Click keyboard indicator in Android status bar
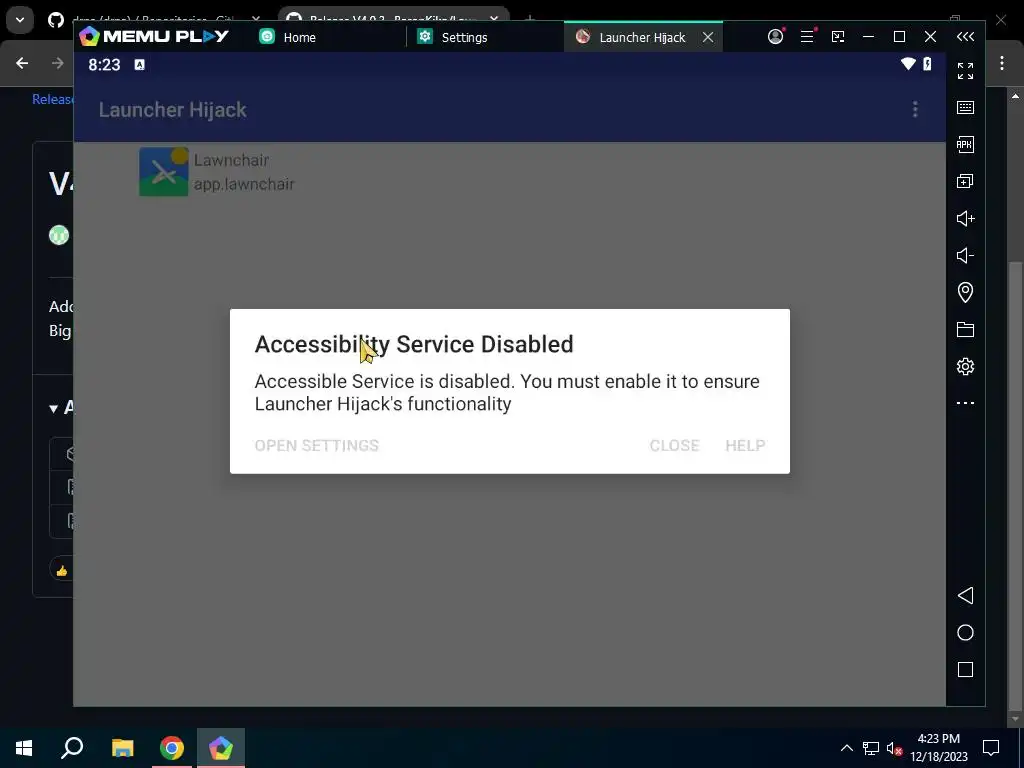 pos(139,65)
